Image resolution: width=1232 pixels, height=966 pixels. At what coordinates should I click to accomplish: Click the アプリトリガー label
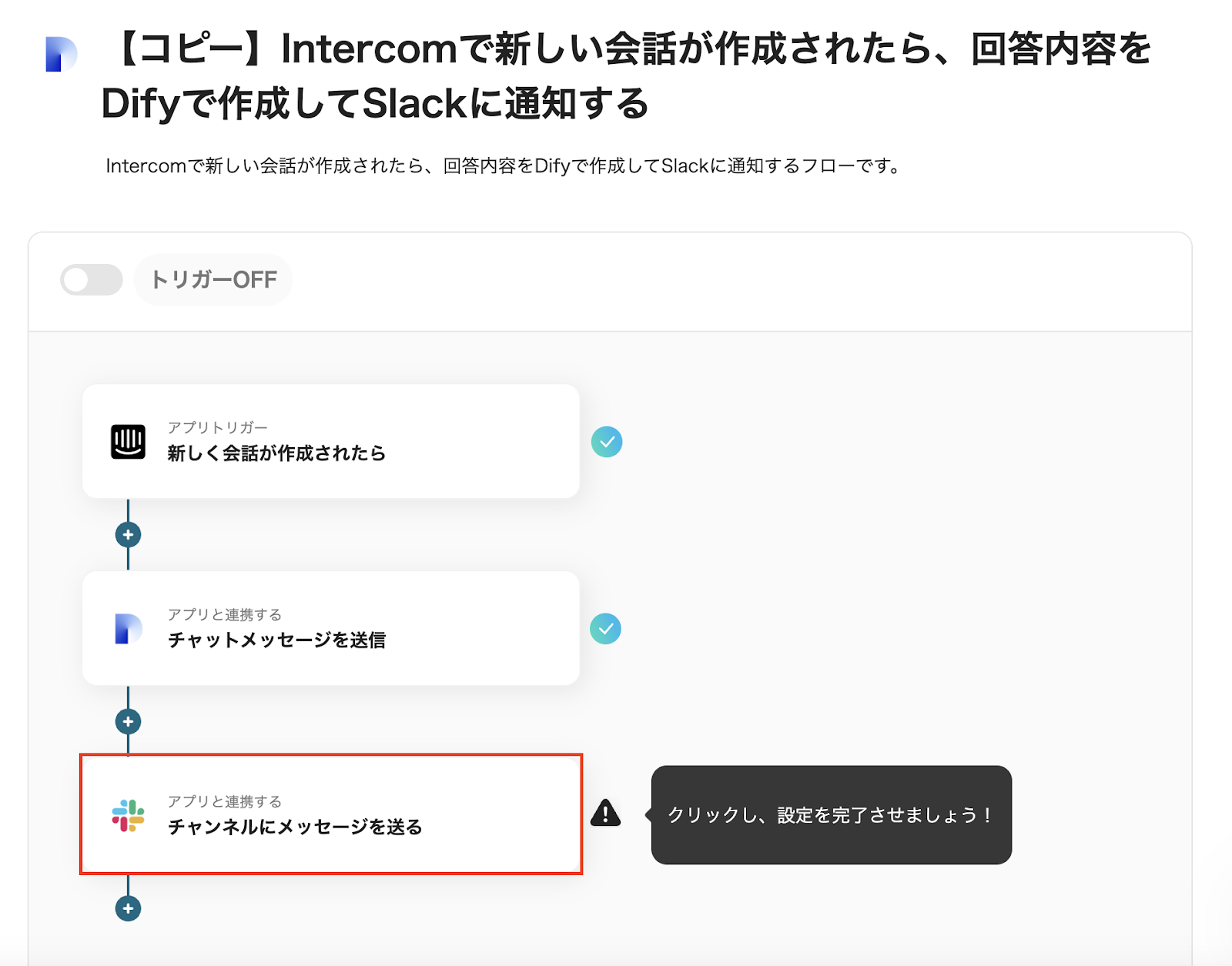[x=218, y=427]
